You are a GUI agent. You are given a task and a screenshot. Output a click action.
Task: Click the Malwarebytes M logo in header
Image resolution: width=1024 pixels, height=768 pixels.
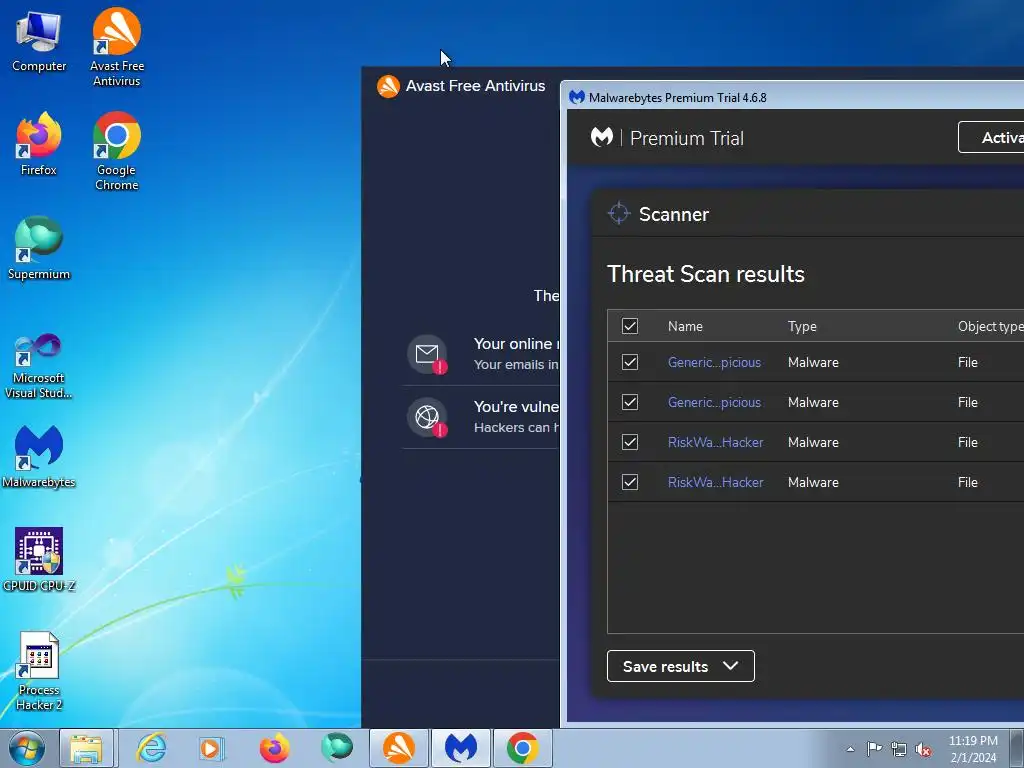point(602,137)
